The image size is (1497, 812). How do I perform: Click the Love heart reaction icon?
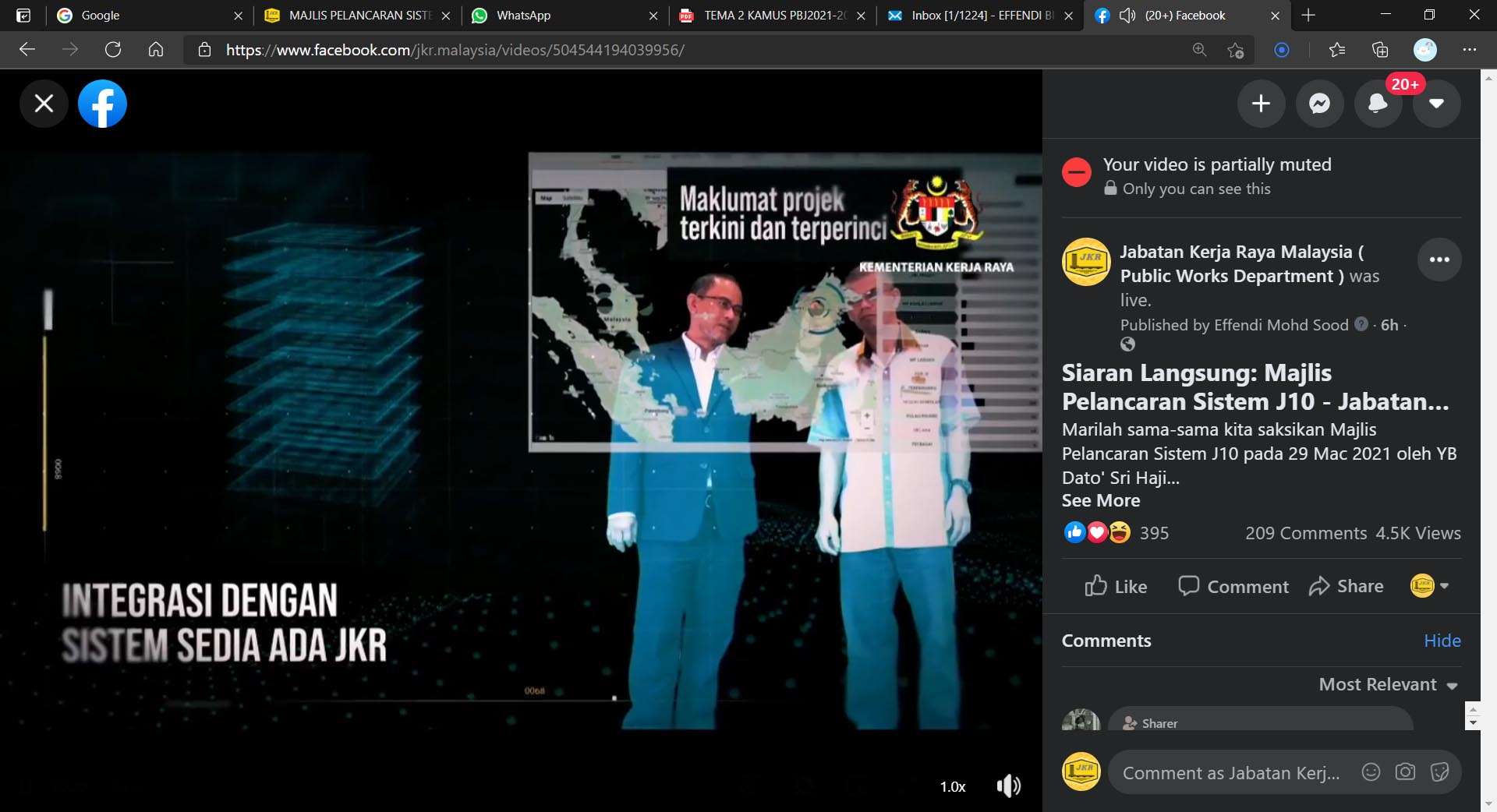pyautogui.click(x=1097, y=532)
